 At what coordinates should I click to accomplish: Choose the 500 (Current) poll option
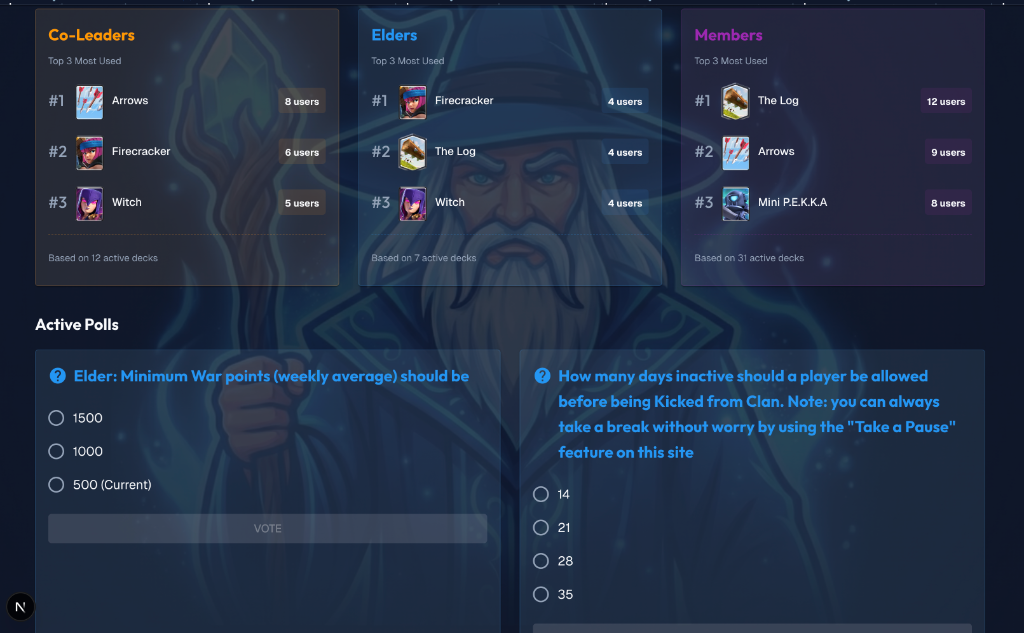(56, 485)
